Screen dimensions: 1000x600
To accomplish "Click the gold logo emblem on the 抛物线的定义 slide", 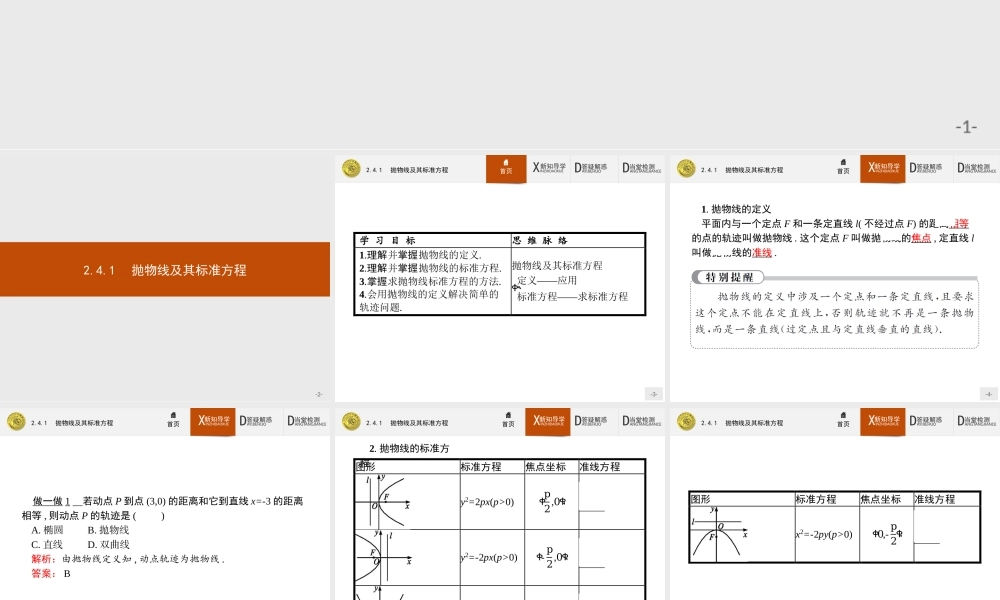I will tap(686, 168).
